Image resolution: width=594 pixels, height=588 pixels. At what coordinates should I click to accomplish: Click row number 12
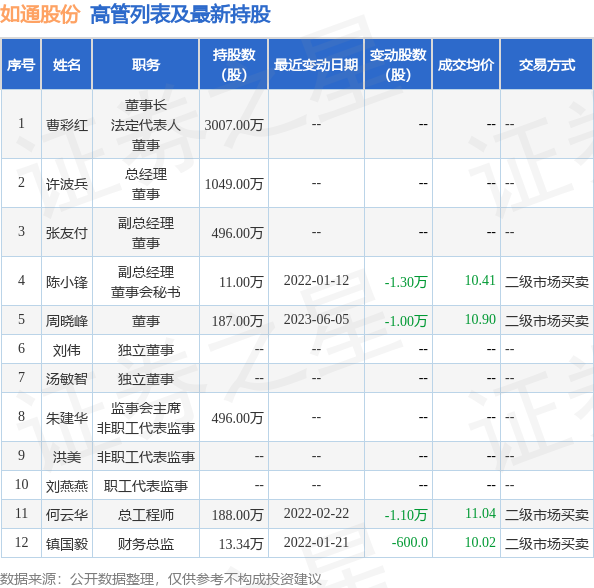(21, 542)
